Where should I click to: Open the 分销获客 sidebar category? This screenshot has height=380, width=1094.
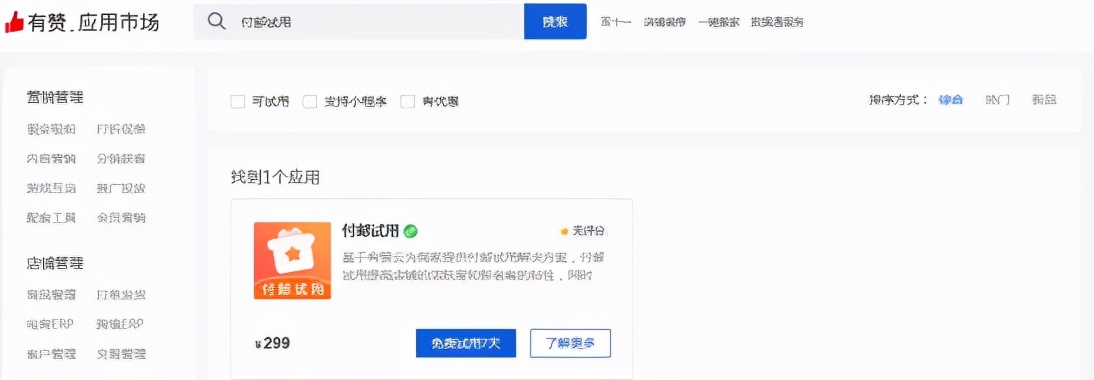tap(121, 159)
